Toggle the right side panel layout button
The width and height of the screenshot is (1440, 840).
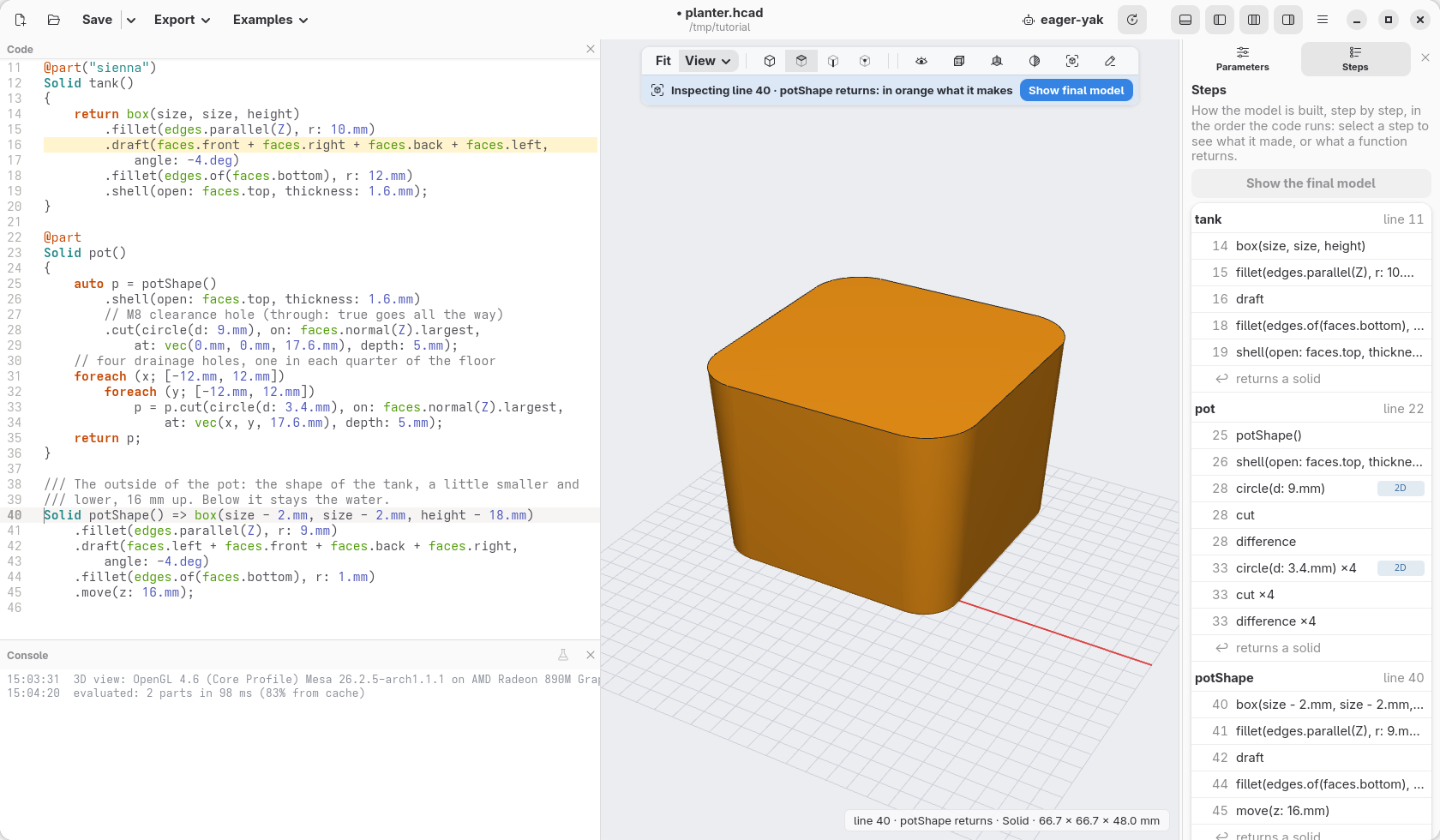1288,20
